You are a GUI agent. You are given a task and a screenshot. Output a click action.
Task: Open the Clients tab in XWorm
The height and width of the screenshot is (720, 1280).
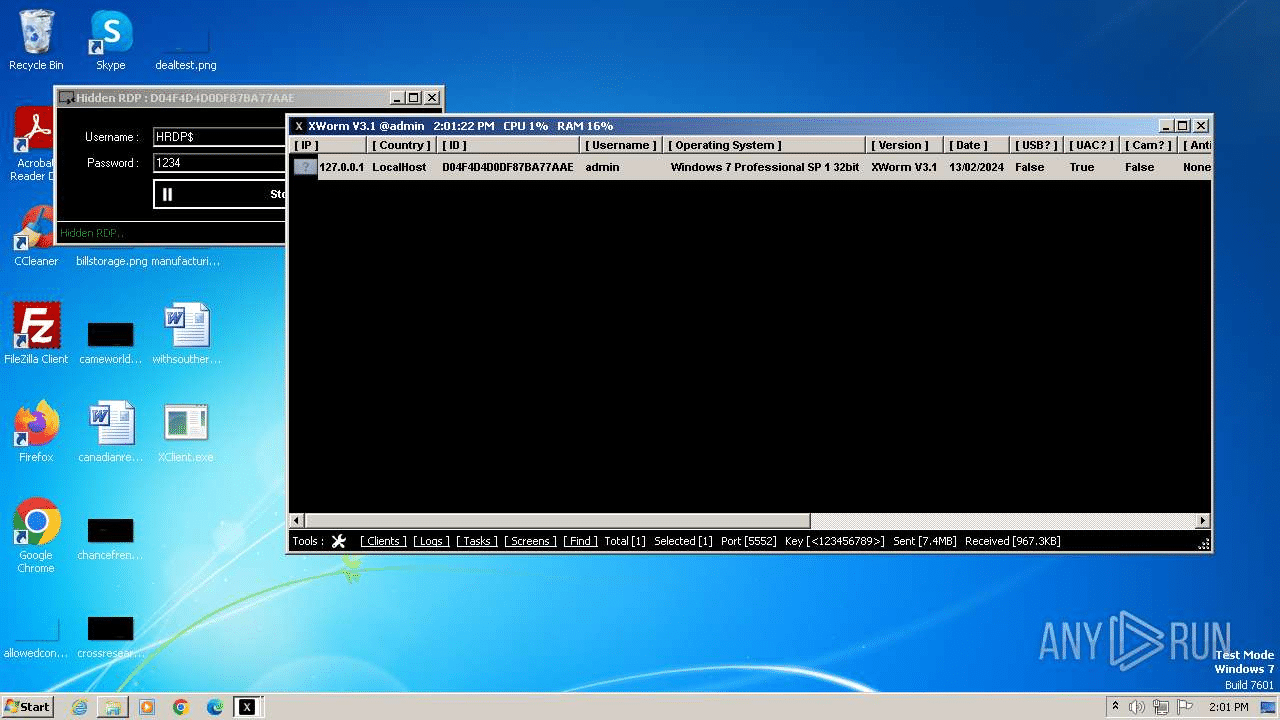click(x=383, y=541)
